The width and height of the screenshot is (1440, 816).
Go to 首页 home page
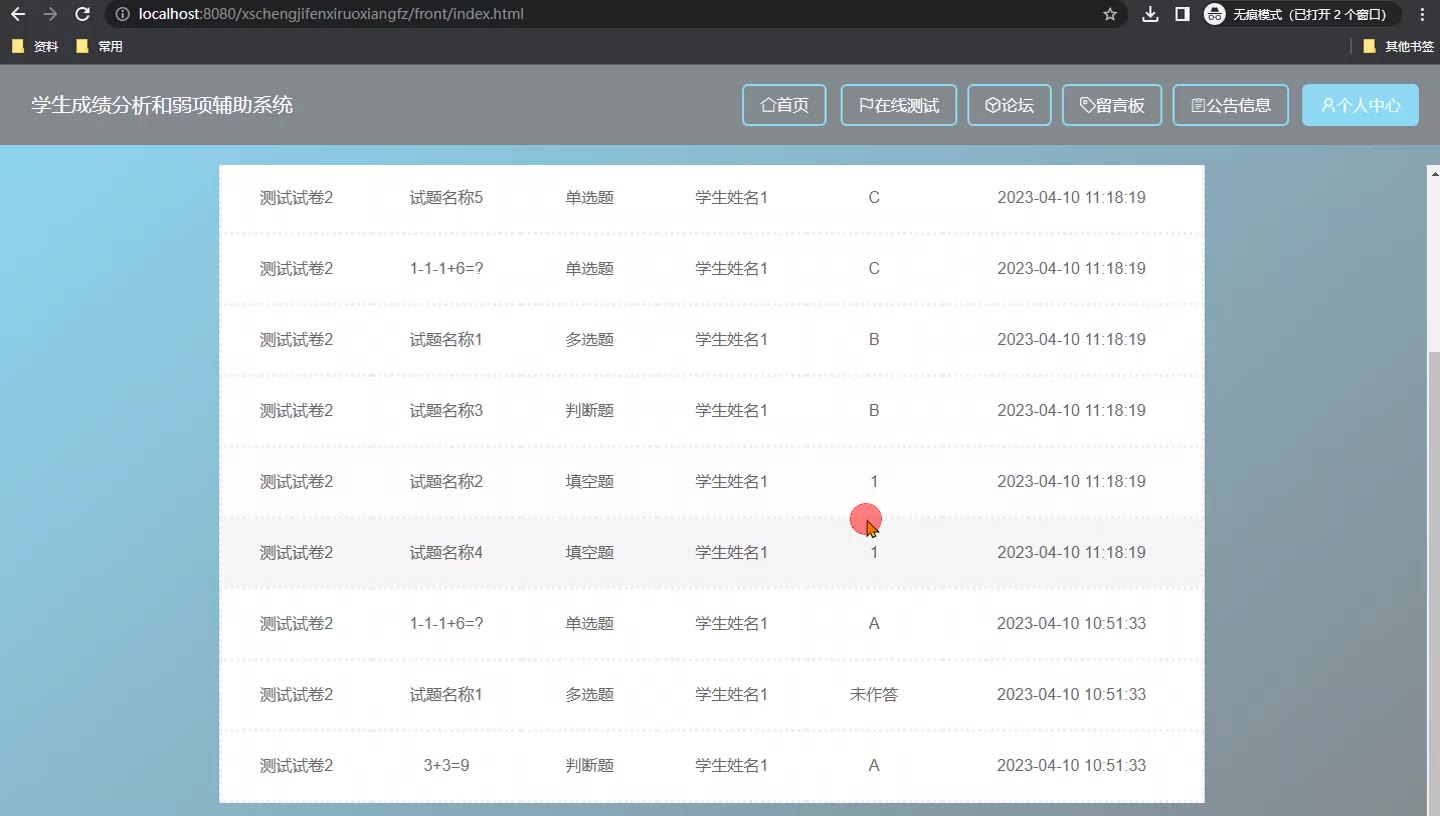(x=784, y=105)
